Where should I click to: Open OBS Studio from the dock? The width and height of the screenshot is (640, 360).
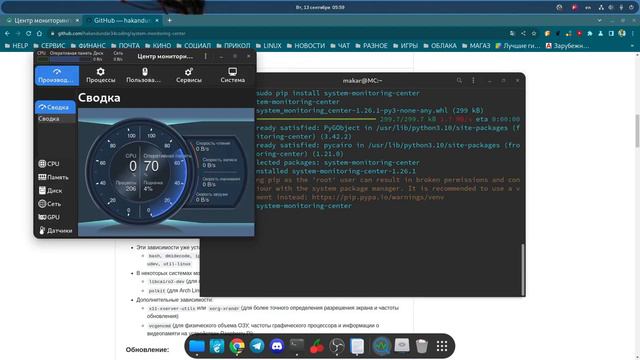tap(337, 346)
